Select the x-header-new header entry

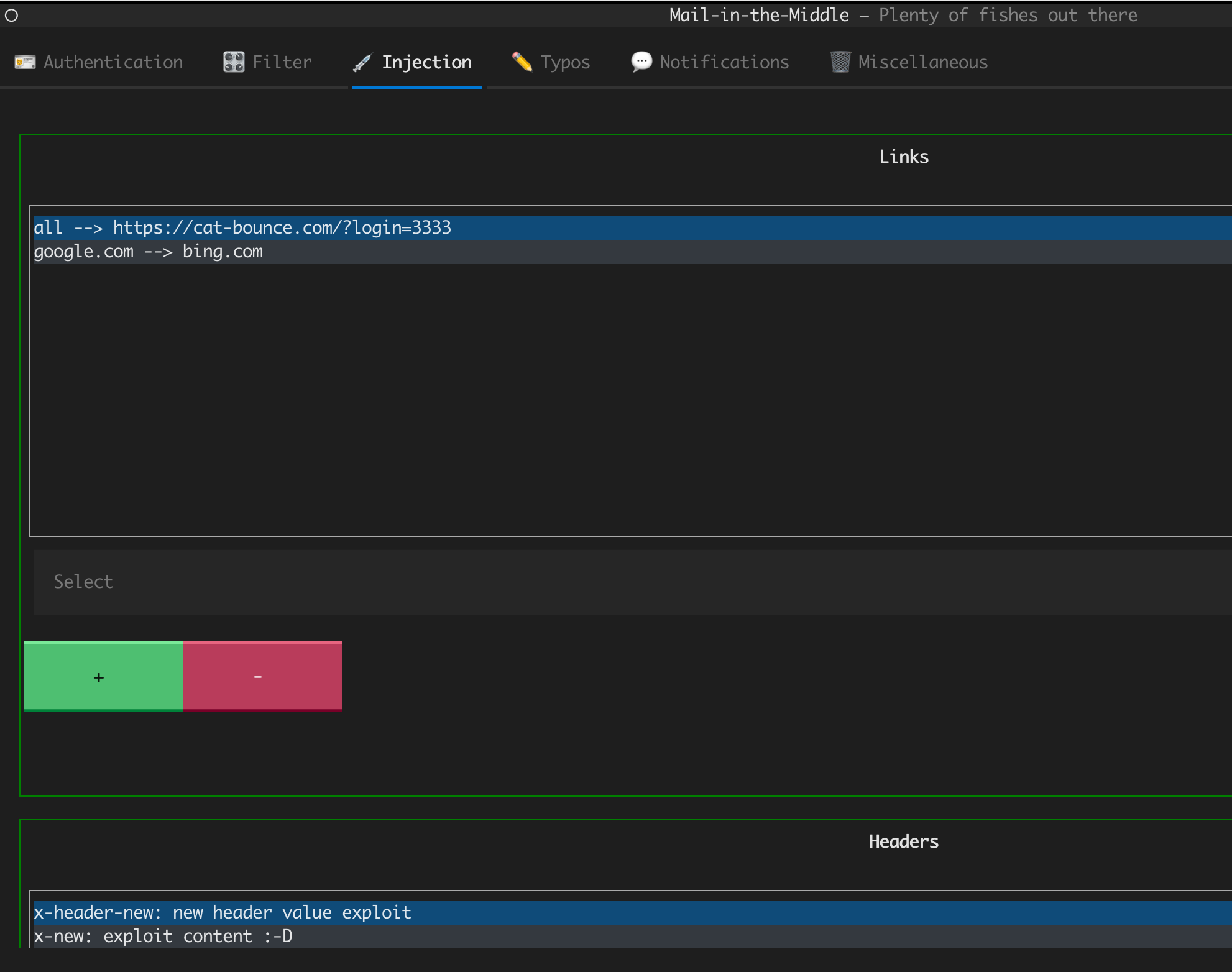[223, 912]
